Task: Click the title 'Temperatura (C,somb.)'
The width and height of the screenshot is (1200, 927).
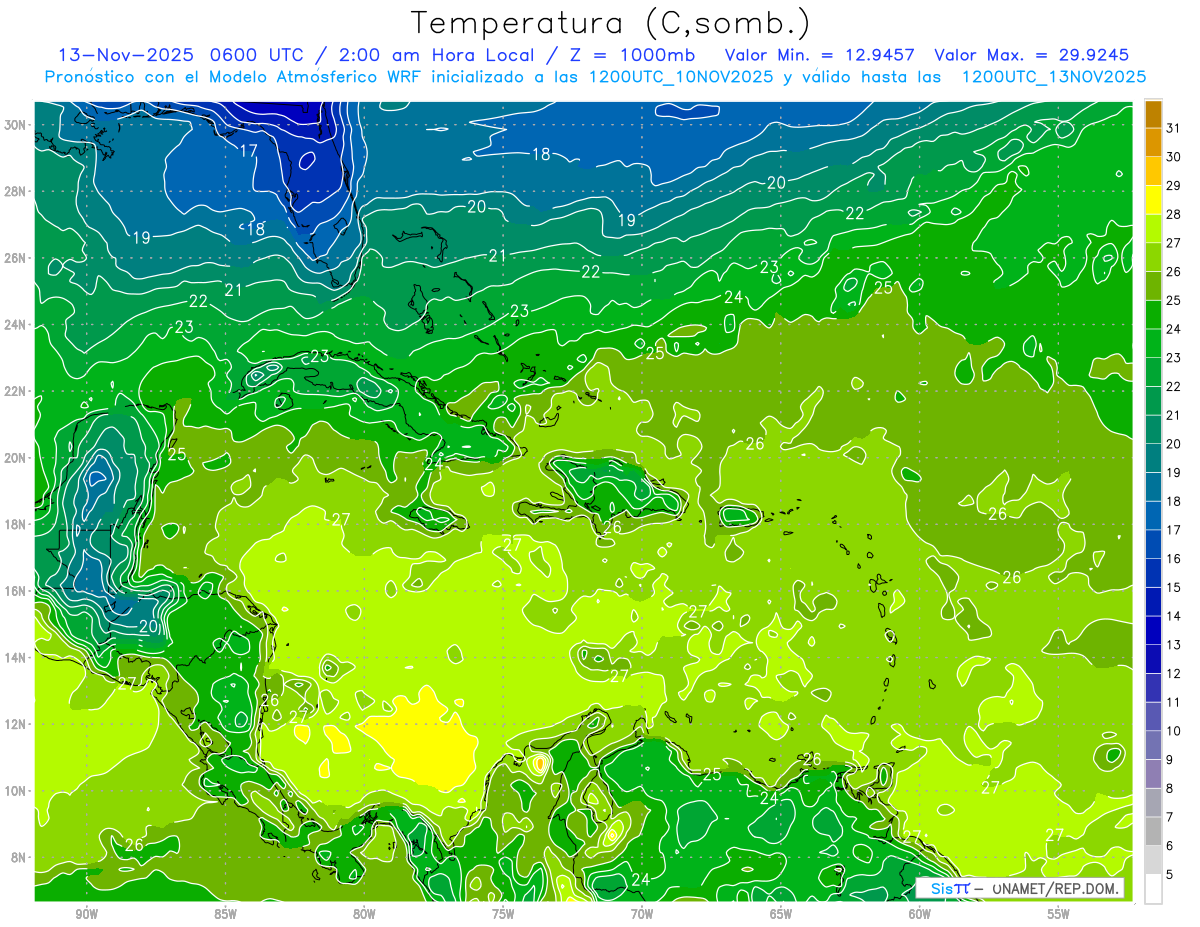Action: coord(610,23)
